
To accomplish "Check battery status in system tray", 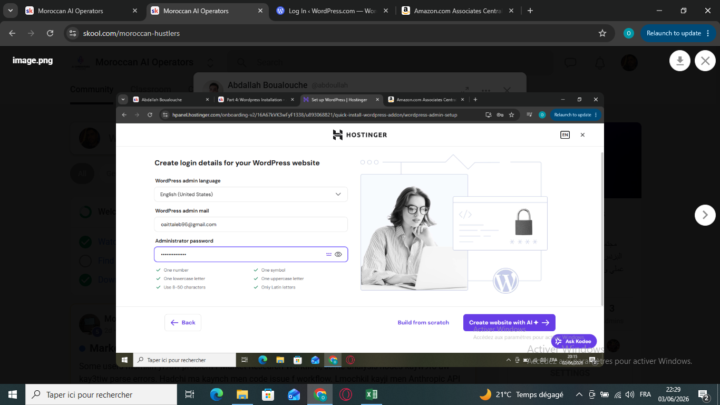I will click(x=605, y=394).
